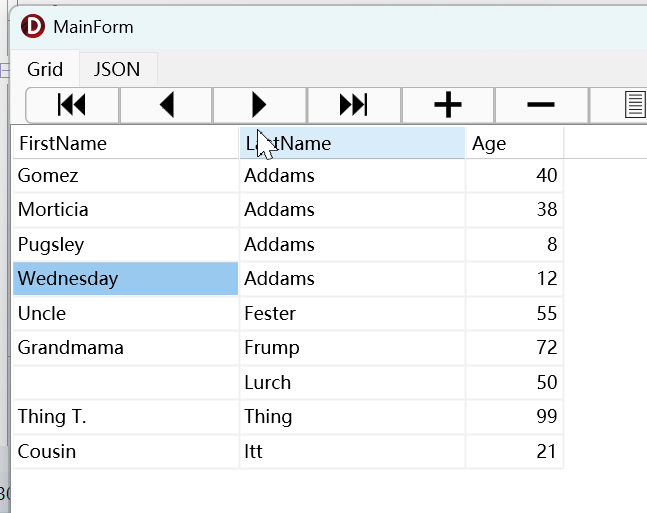Select the Wednesday cell
The width and height of the screenshot is (647, 513).
[x=125, y=279]
